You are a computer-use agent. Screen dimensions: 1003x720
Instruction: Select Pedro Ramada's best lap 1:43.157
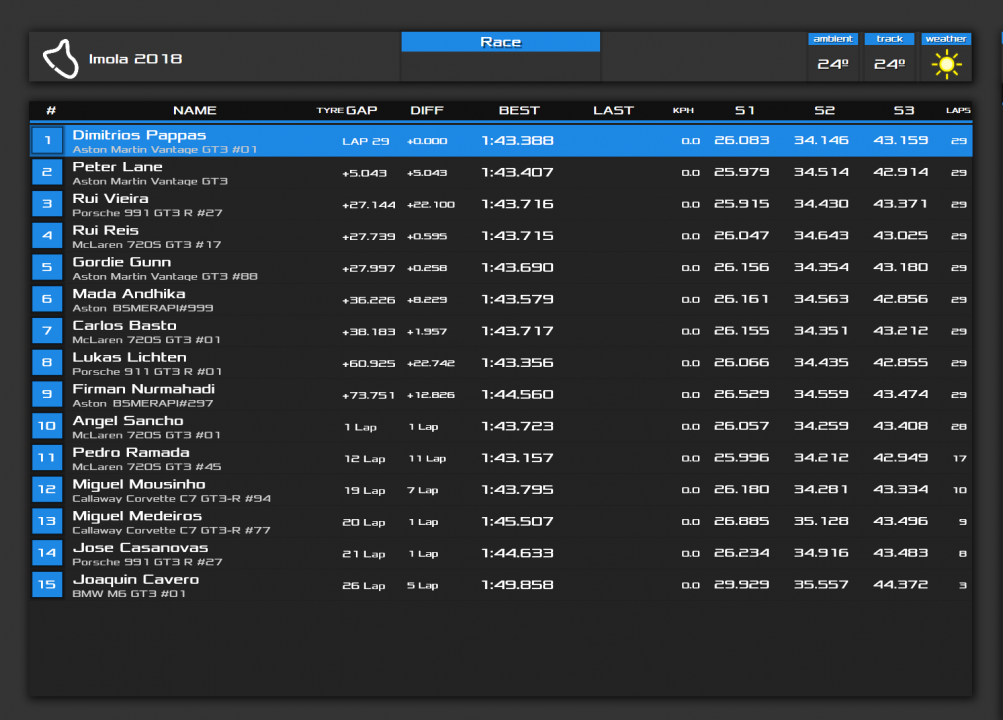coord(517,458)
